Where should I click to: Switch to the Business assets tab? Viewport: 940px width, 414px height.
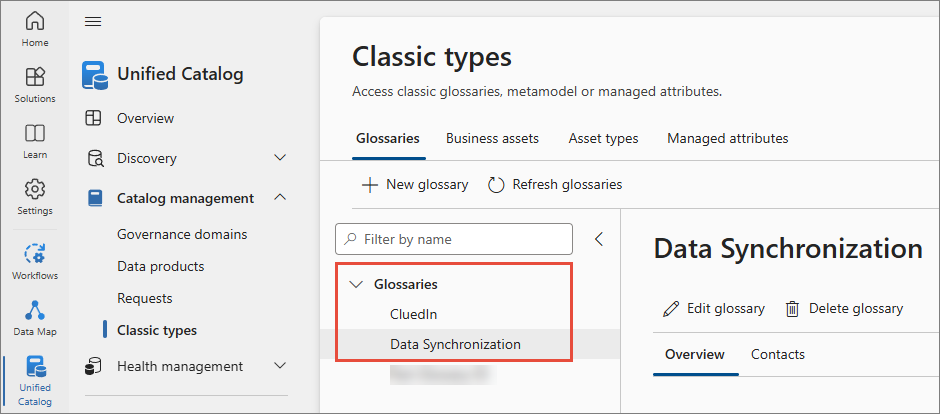[x=492, y=138]
